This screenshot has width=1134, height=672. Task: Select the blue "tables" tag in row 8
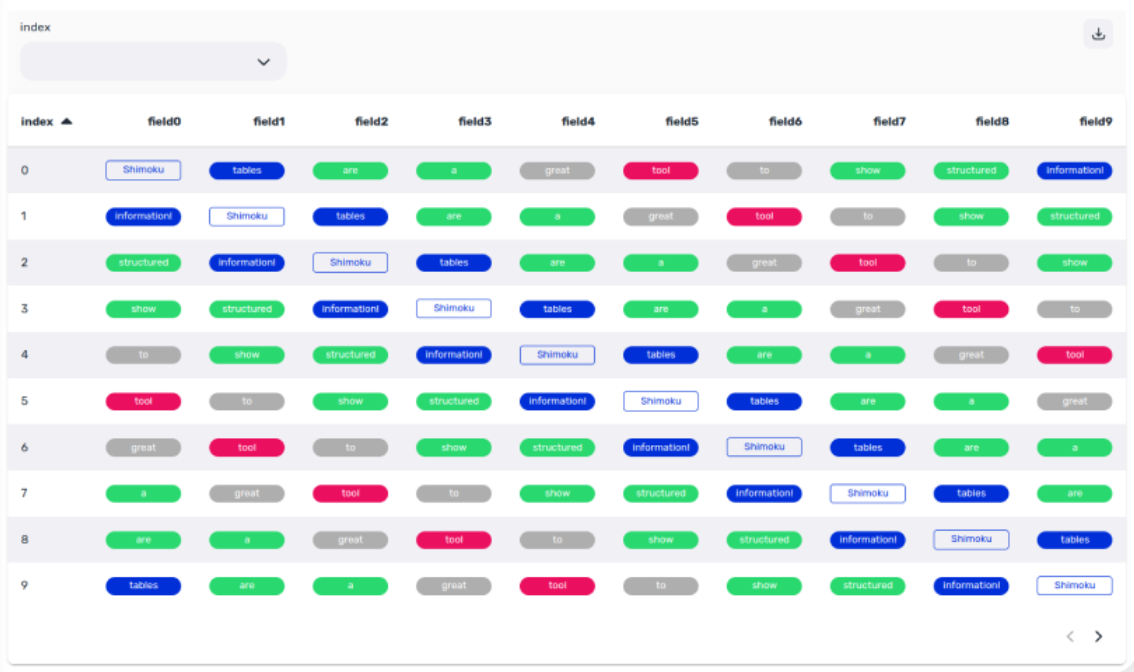[x=1075, y=540]
